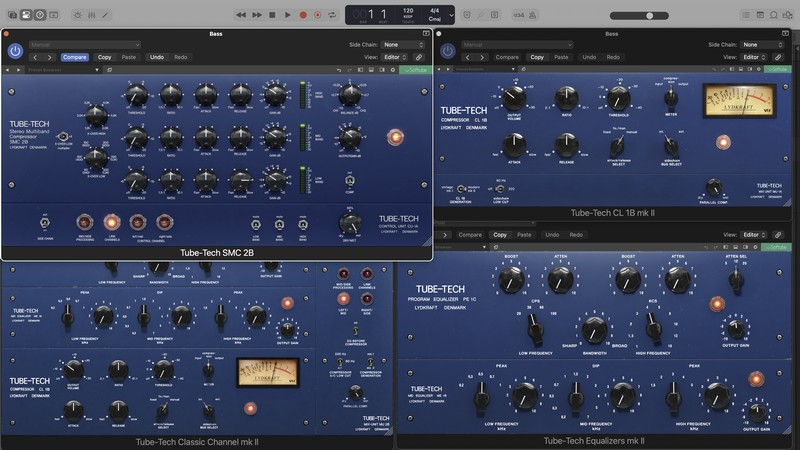Click Undo in the SMC 2B header
The width and height of the screenshot is (800, 450).
(156, 58)
